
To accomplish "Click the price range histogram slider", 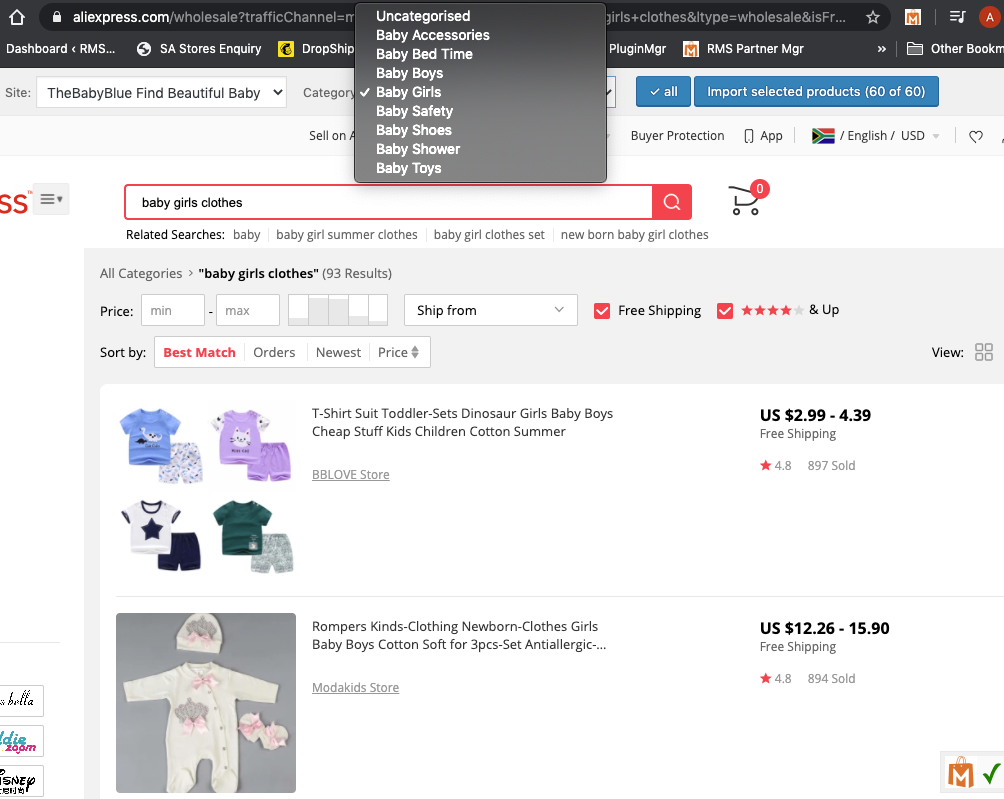I will pos(337,310).
